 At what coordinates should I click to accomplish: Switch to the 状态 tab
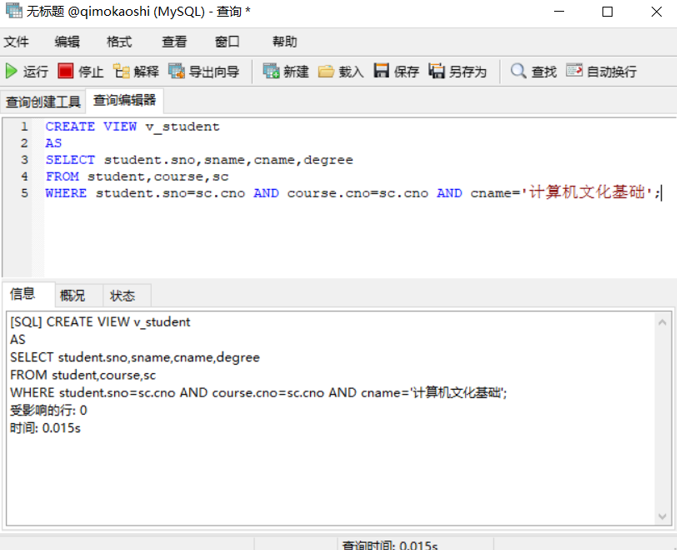click(x=127, y=296)
